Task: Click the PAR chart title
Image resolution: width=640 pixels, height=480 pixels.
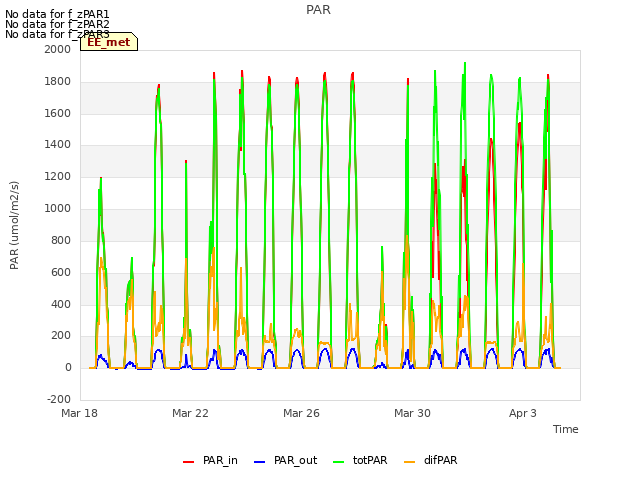Action: [x=318, y=10]
